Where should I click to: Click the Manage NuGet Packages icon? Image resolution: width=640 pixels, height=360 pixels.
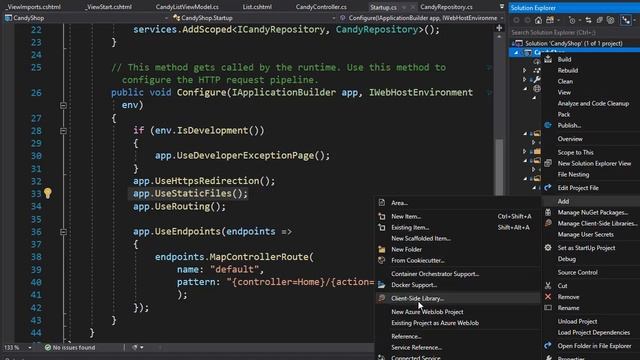548,212
